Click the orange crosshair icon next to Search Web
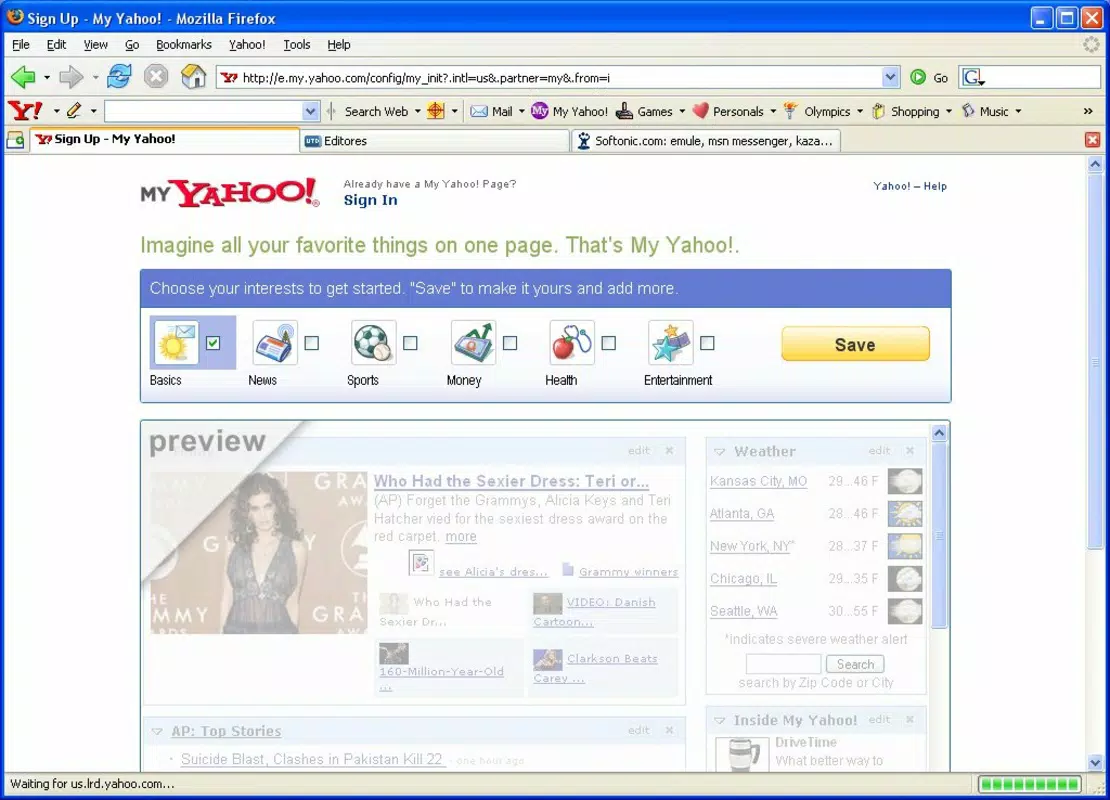 point(436,111)
